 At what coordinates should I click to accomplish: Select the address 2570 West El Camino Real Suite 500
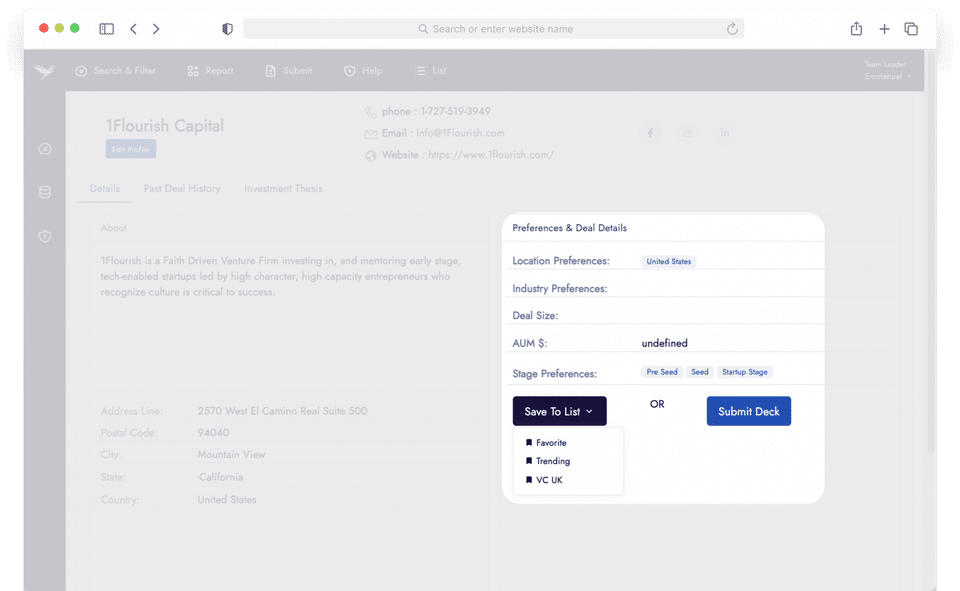point(282,411)
